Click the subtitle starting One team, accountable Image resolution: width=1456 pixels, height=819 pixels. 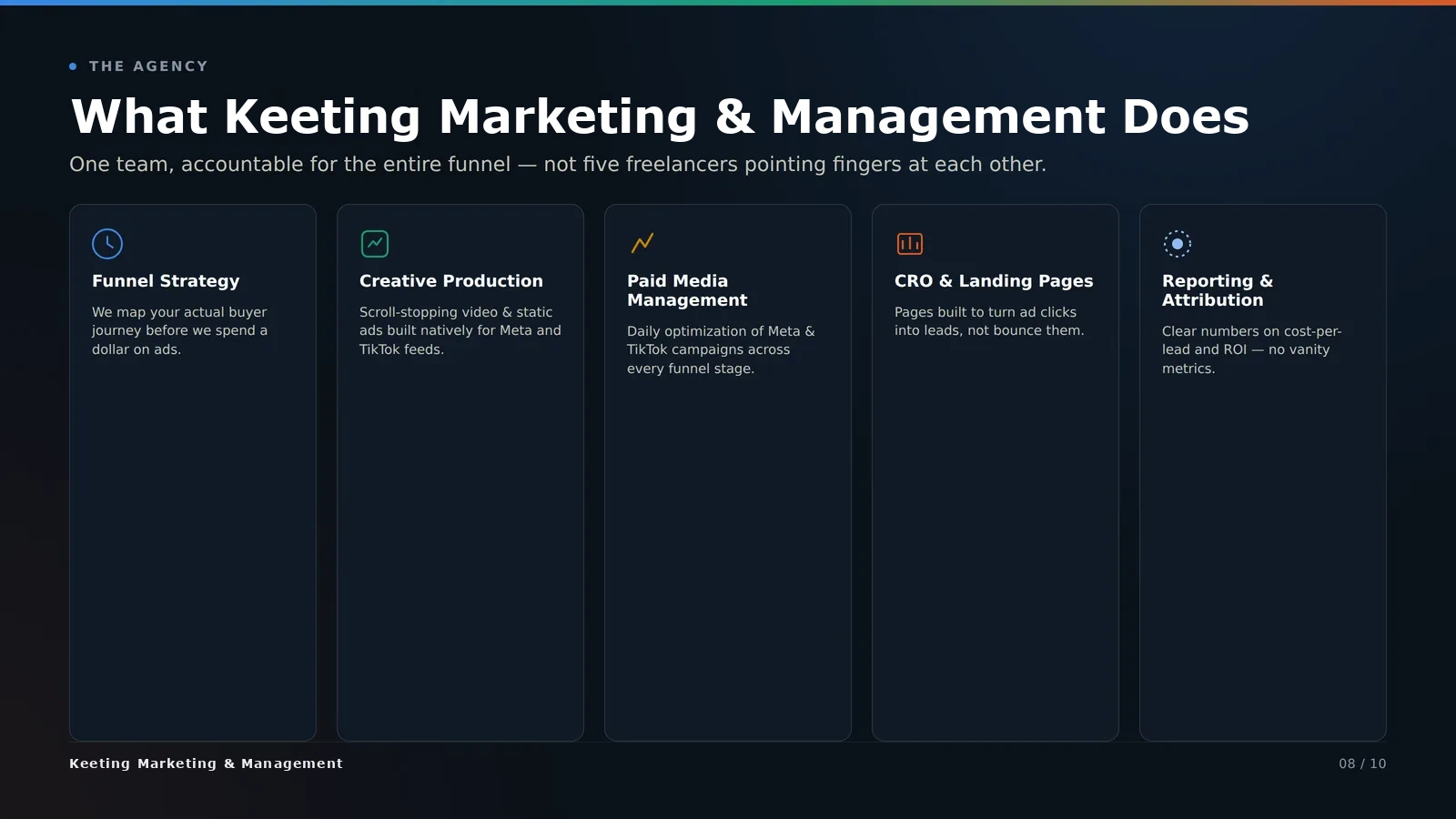click(x=558, y=165)
